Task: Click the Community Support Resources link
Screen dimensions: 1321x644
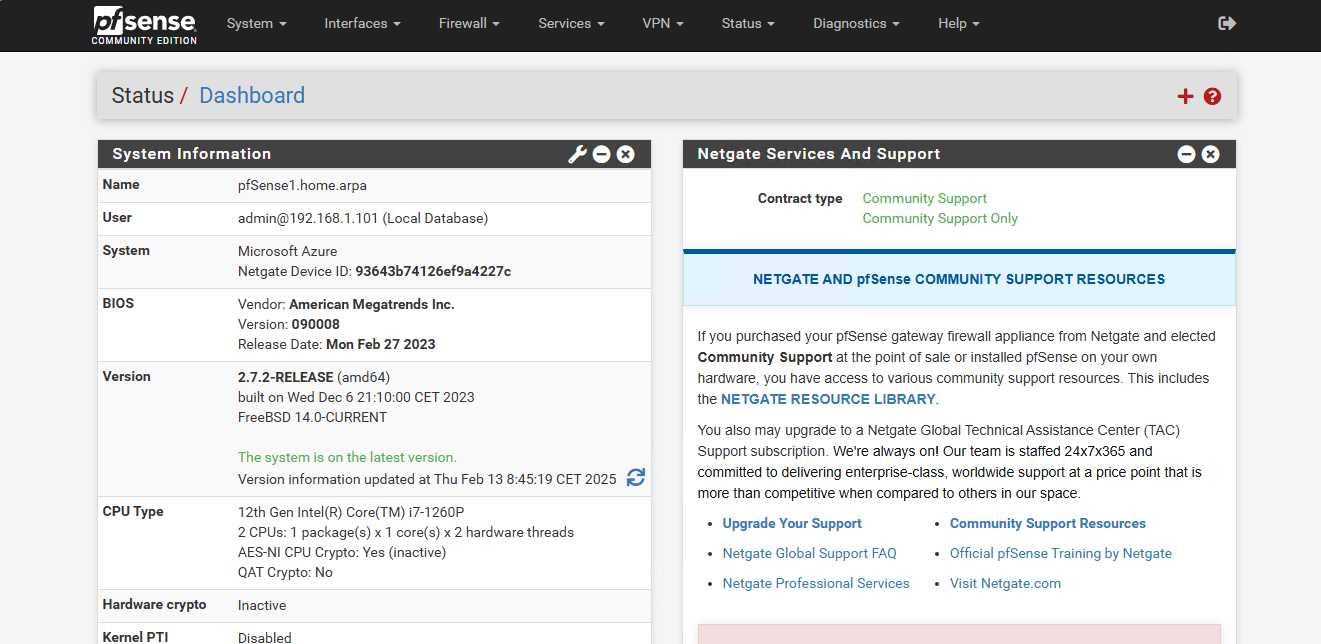Action: pyautogui.click(x=1048, y=523)
